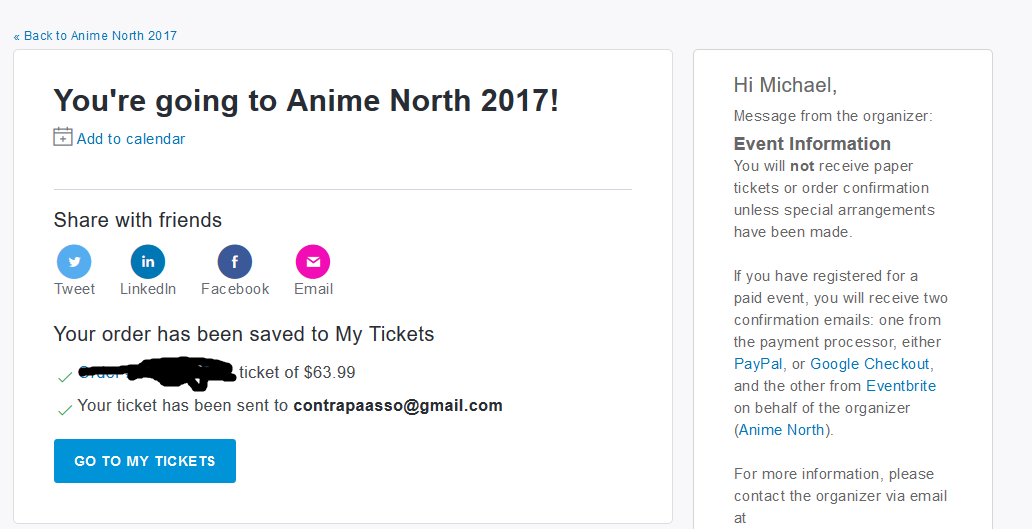The height and width of the screenshot is (529, 1032).
Task: Click the contrapaasso@gmail.com email address
Action: point(398,406)
